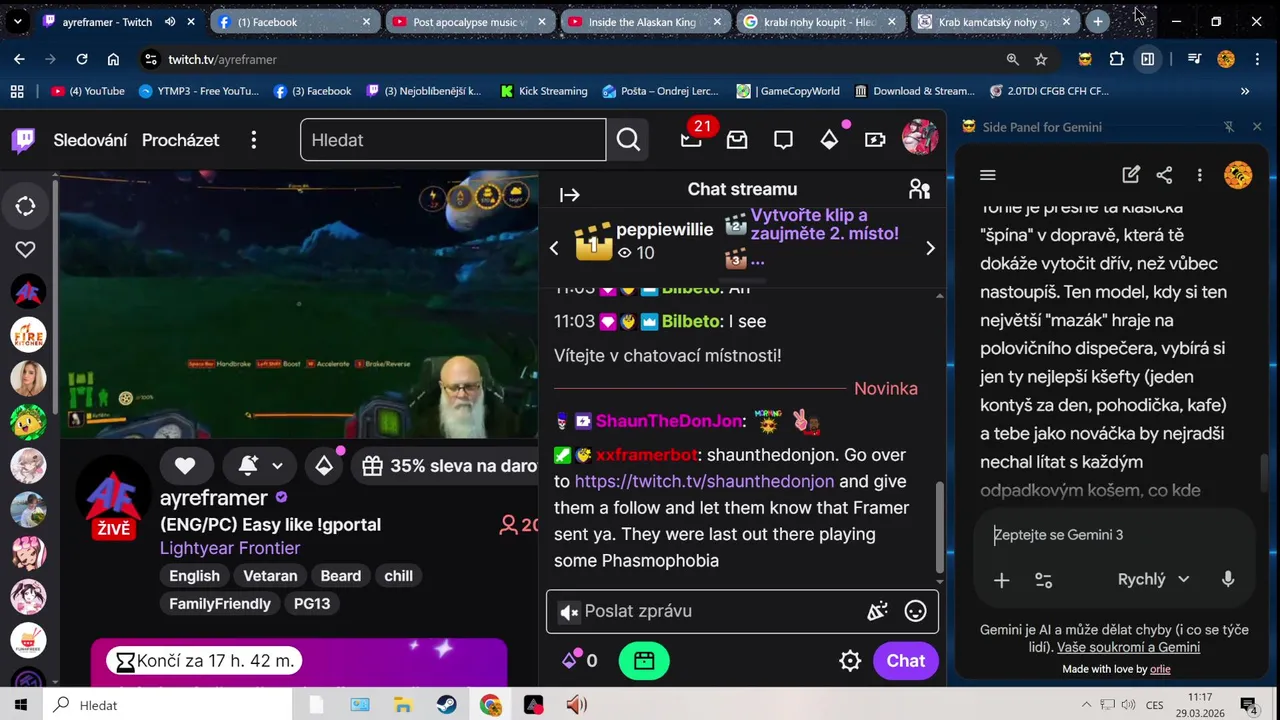Pin the Gemini side panel
This screenshot has width=1280, height=720.
1229,127
